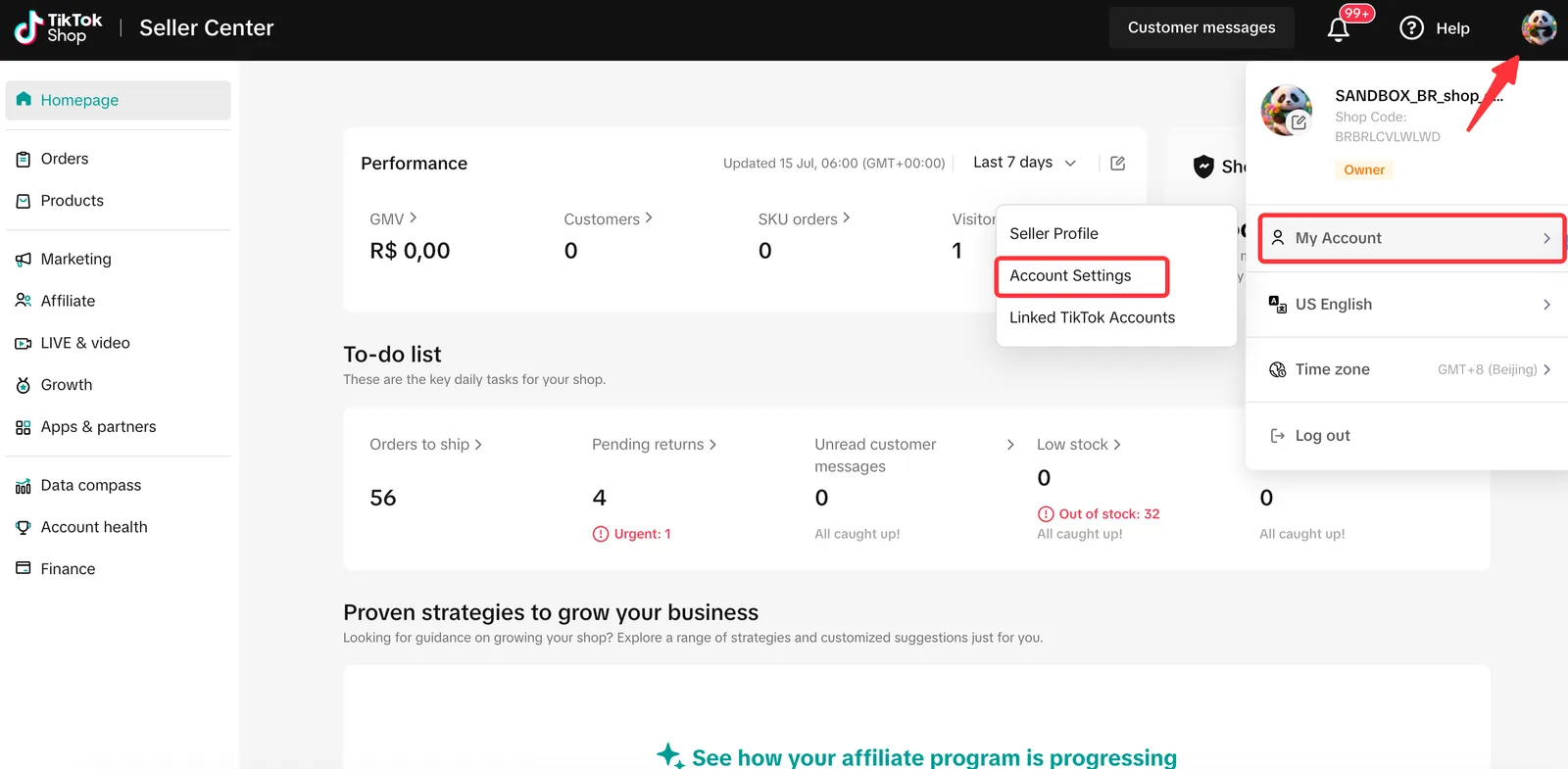This screenshot has height=769, width=1568.
Task: Click the 56 orders to ship count
Action: click(x=383, y=498)
